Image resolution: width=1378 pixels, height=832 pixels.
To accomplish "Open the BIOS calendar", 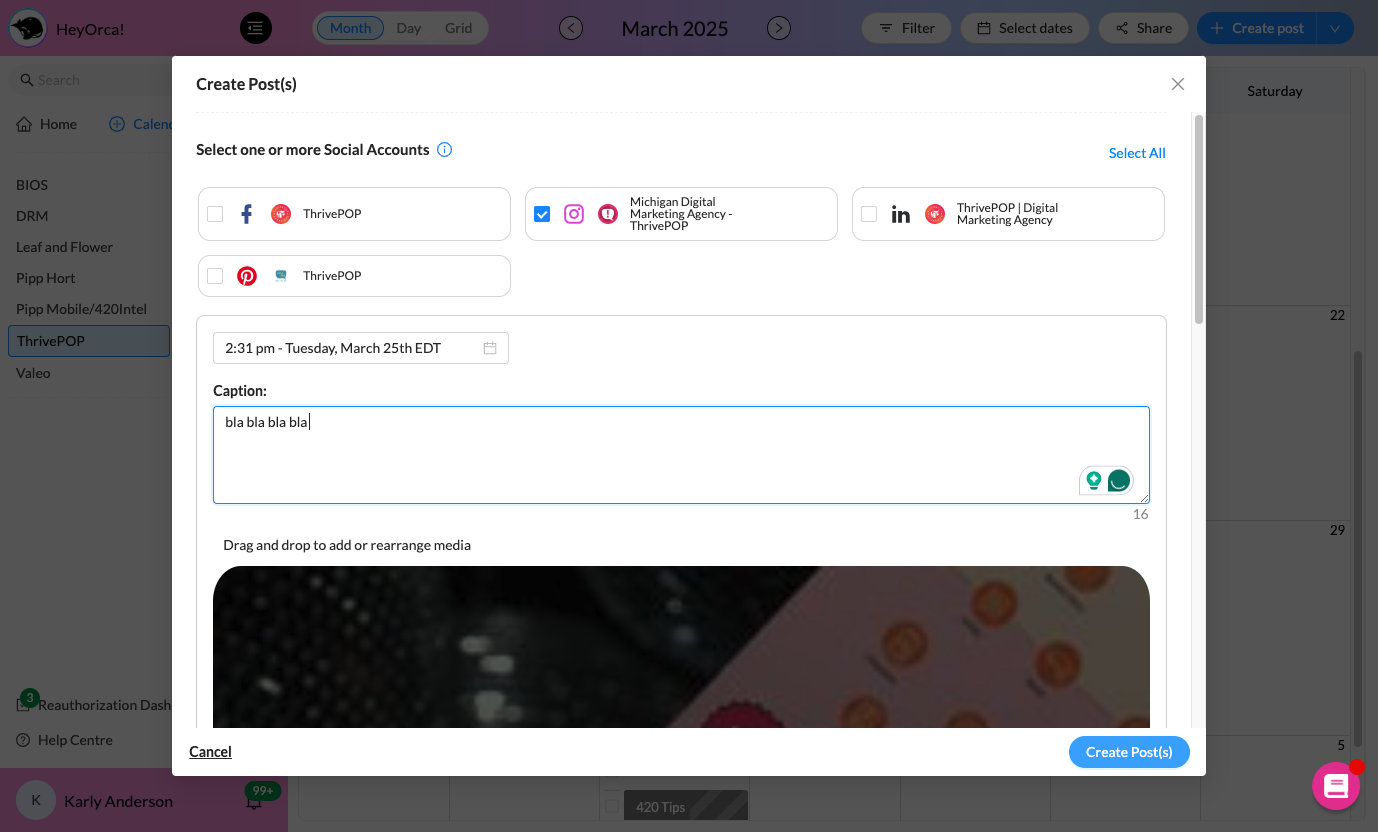I will [x=32, y=185].
